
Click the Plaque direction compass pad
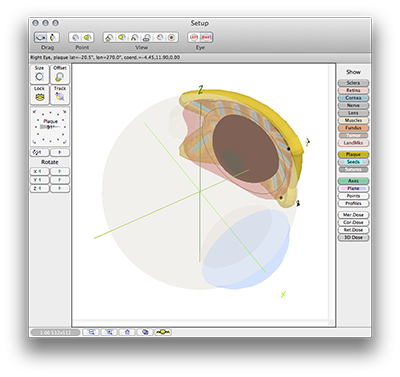tap(50, 127)
